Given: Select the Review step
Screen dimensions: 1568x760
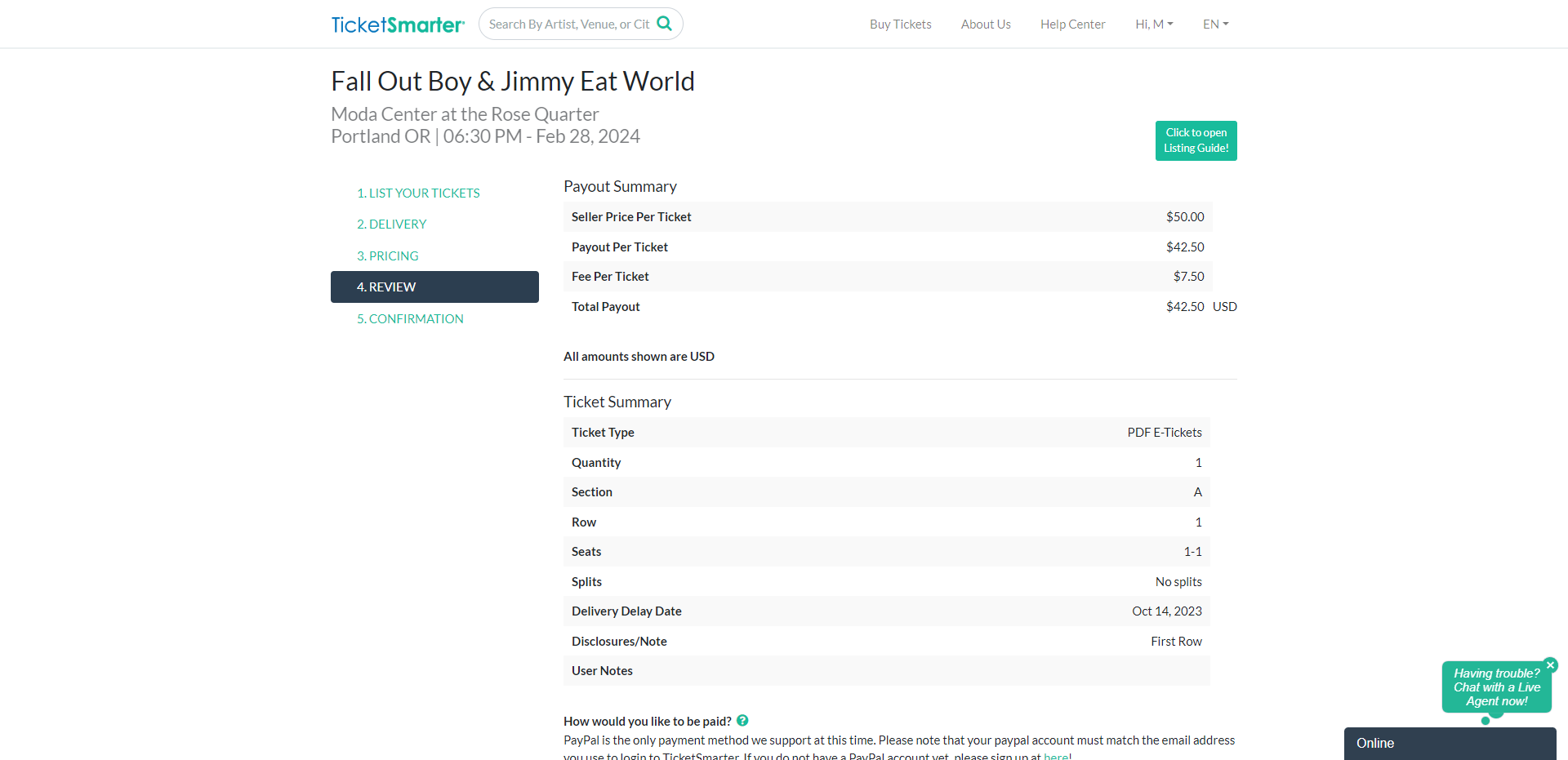Looking at the screenshot, I should (x=434, y=287).
